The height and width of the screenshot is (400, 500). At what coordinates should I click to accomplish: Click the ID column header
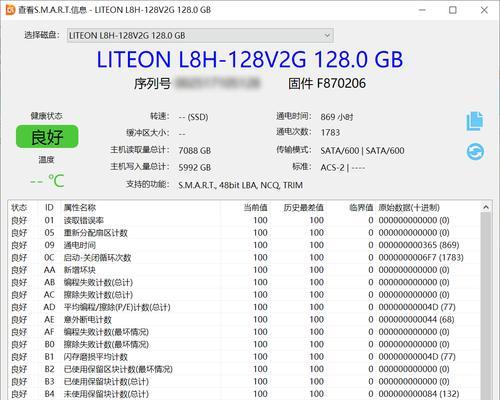point(49,208)
